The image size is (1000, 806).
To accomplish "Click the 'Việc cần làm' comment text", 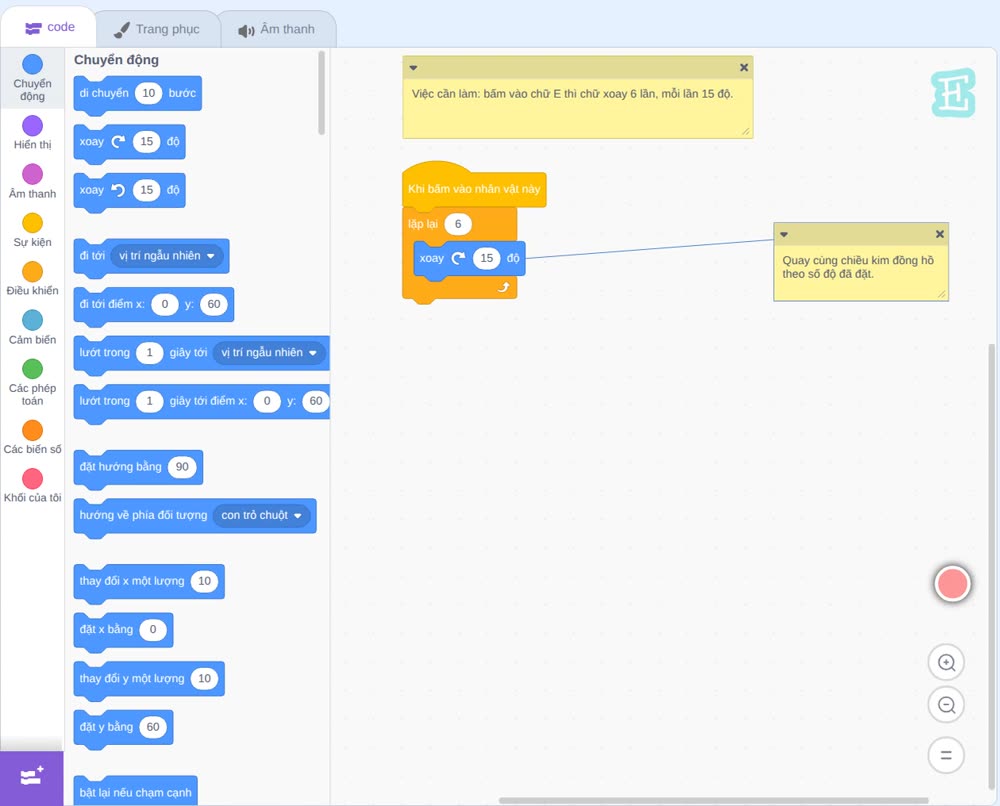I will click(x=572, y=94).
